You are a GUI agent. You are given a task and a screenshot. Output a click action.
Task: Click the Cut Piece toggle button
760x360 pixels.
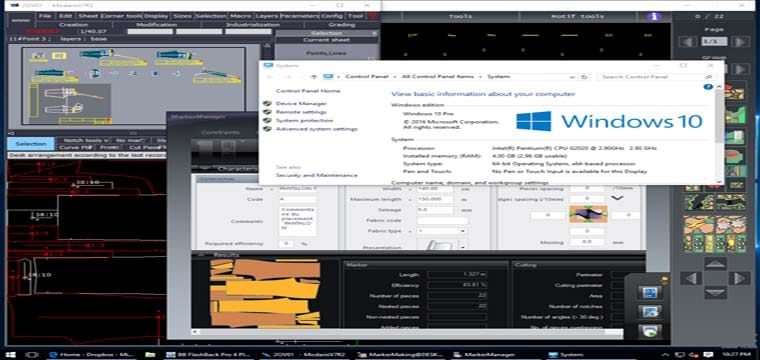(x=144, y=147)
